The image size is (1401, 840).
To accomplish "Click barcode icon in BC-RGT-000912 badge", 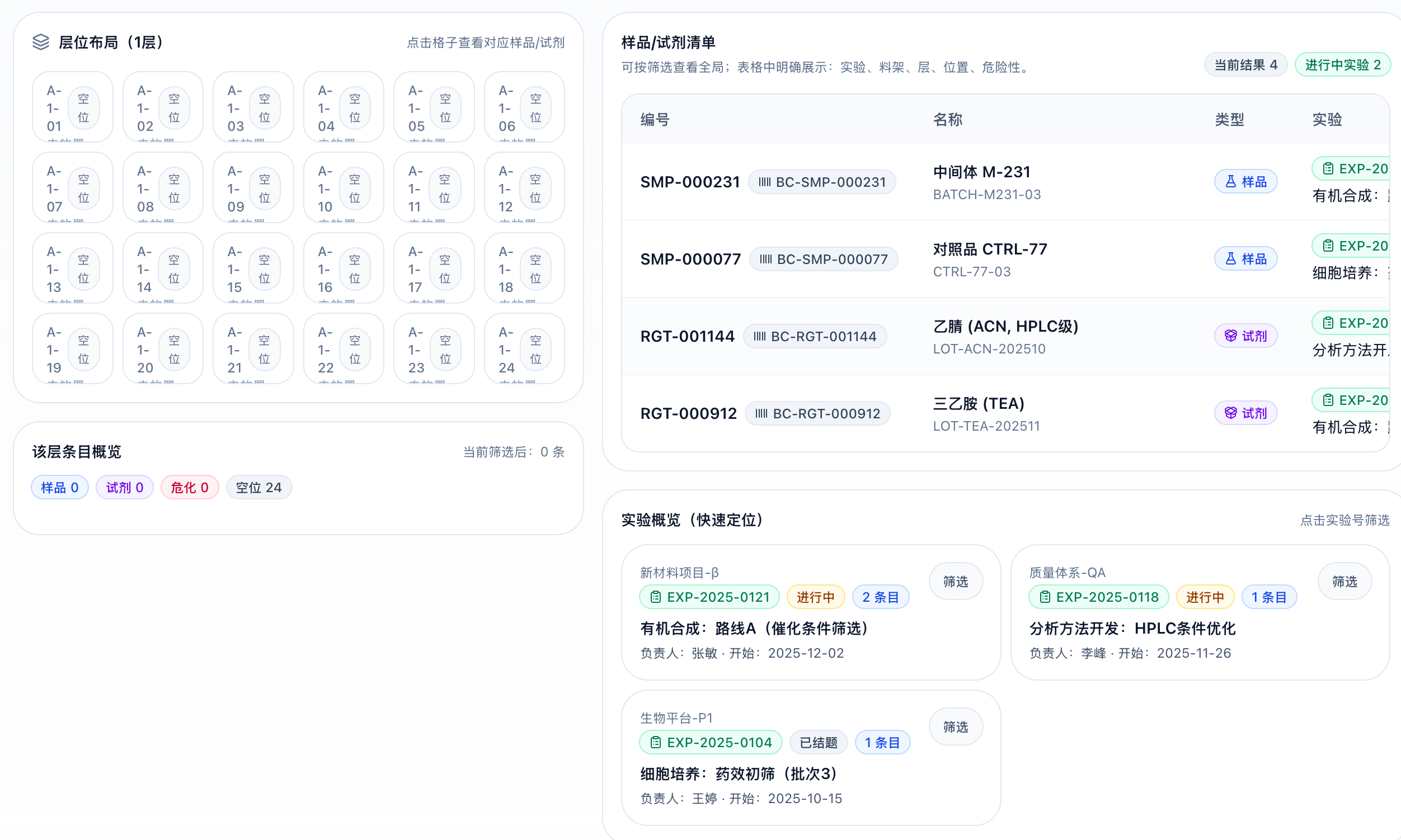I will pos(761,413).
